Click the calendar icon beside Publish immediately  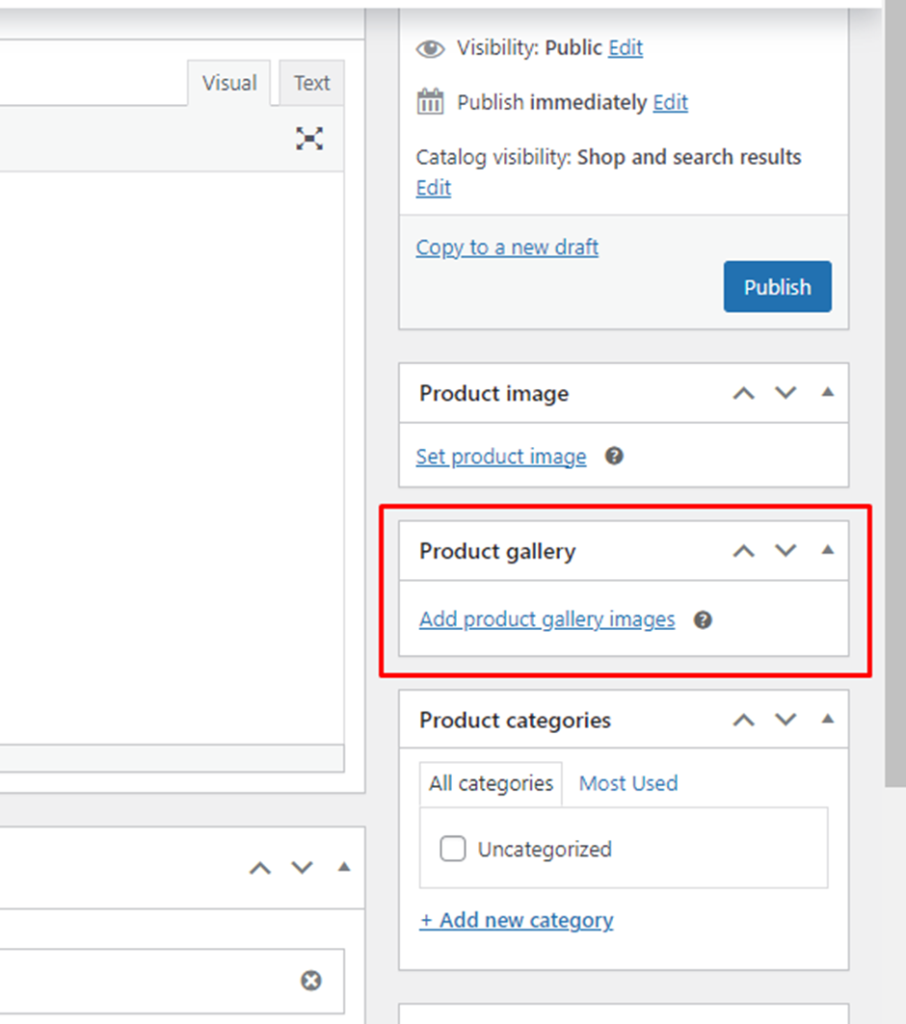click(430, 101)
